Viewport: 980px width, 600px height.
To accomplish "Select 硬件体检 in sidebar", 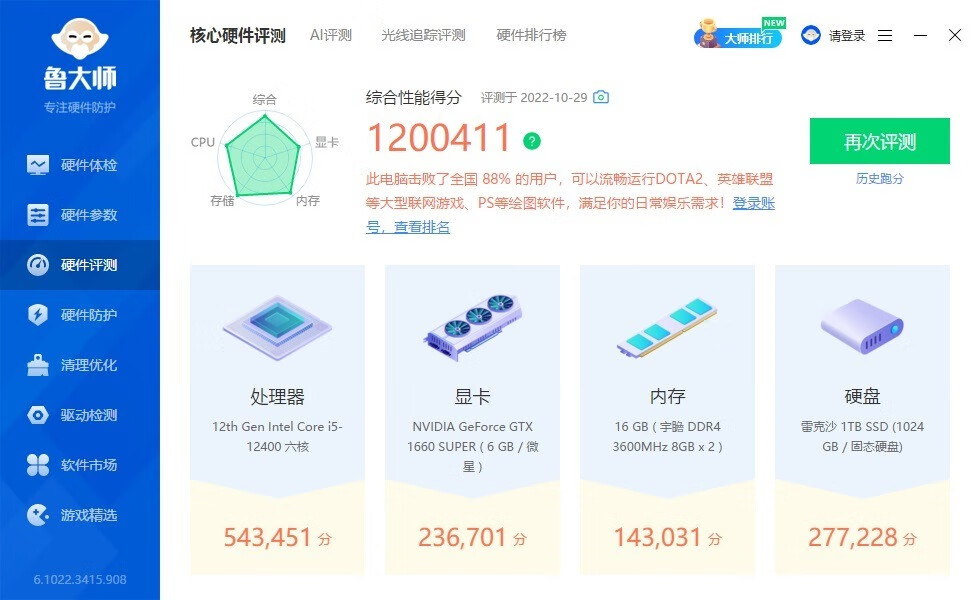I will tap(89, 165).
